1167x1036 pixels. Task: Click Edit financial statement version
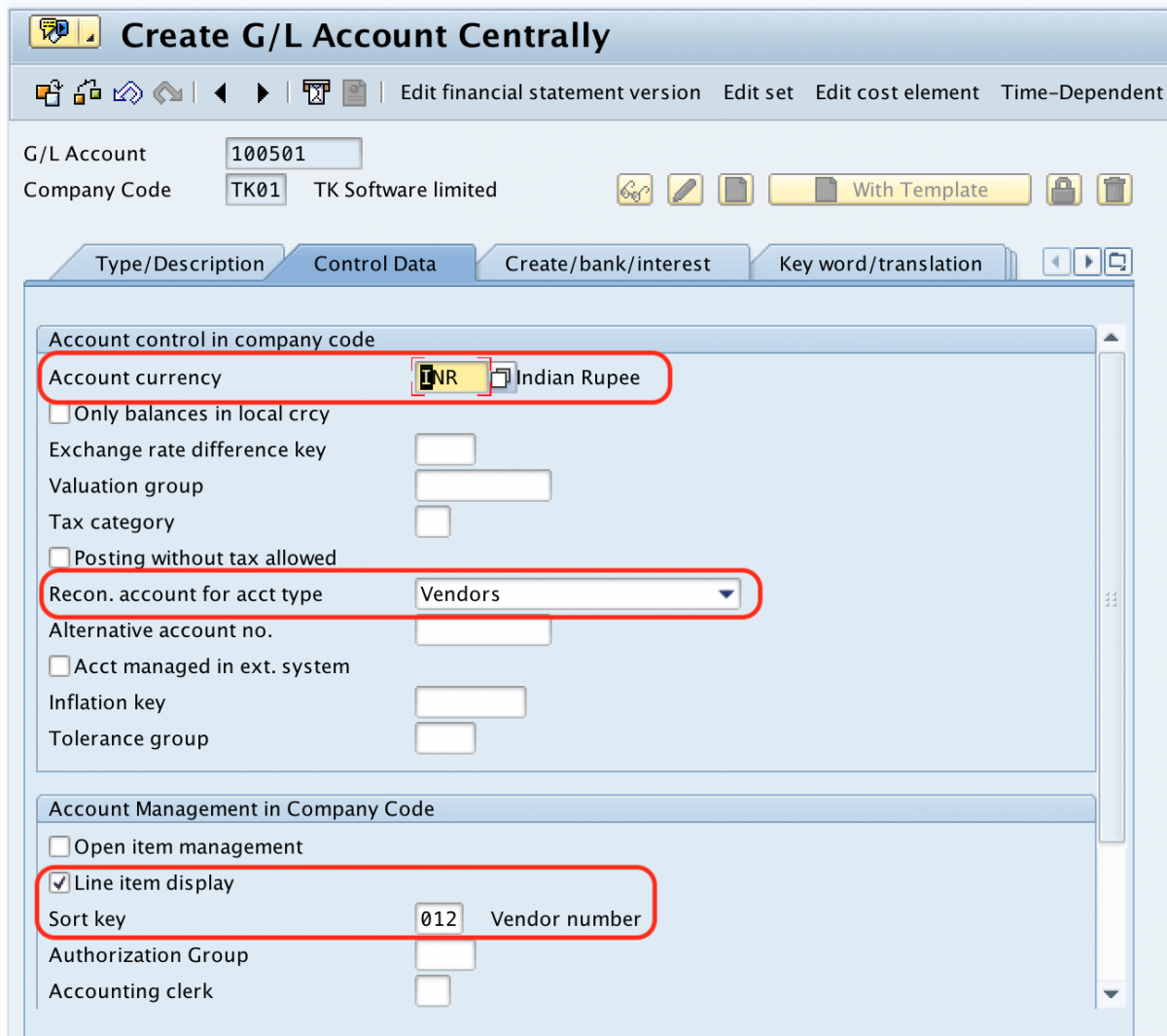point(550,92)
